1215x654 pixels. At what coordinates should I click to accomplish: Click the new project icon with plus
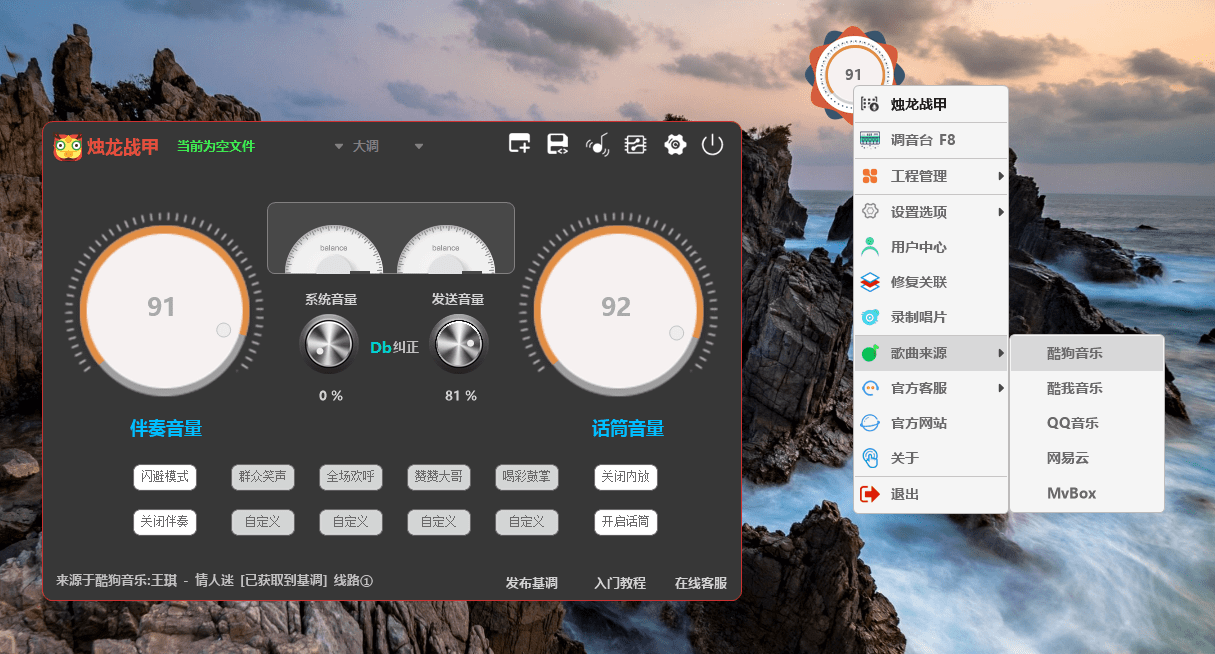click(x=519, y=145)
